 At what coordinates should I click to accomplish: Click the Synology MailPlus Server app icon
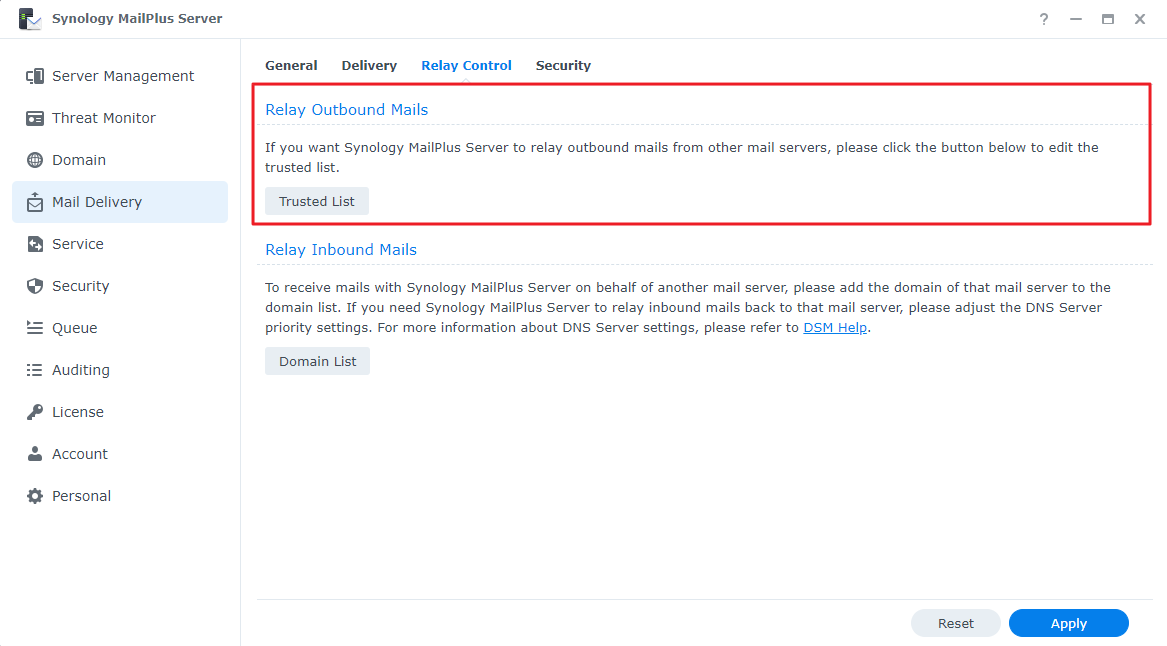(30, 19)
